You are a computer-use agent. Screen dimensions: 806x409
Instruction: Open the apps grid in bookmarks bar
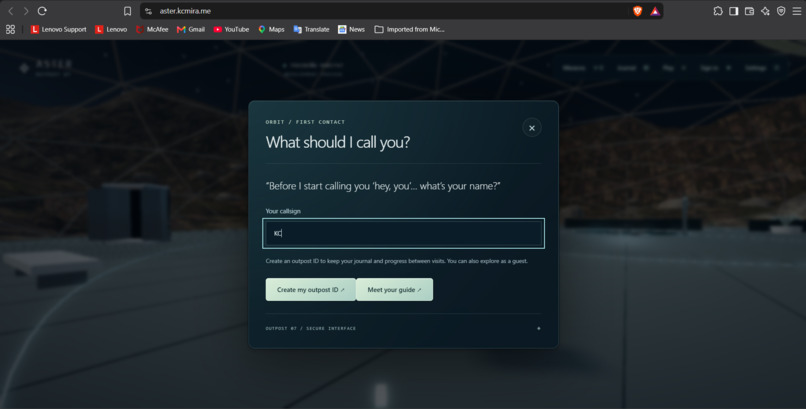point(10,29)
